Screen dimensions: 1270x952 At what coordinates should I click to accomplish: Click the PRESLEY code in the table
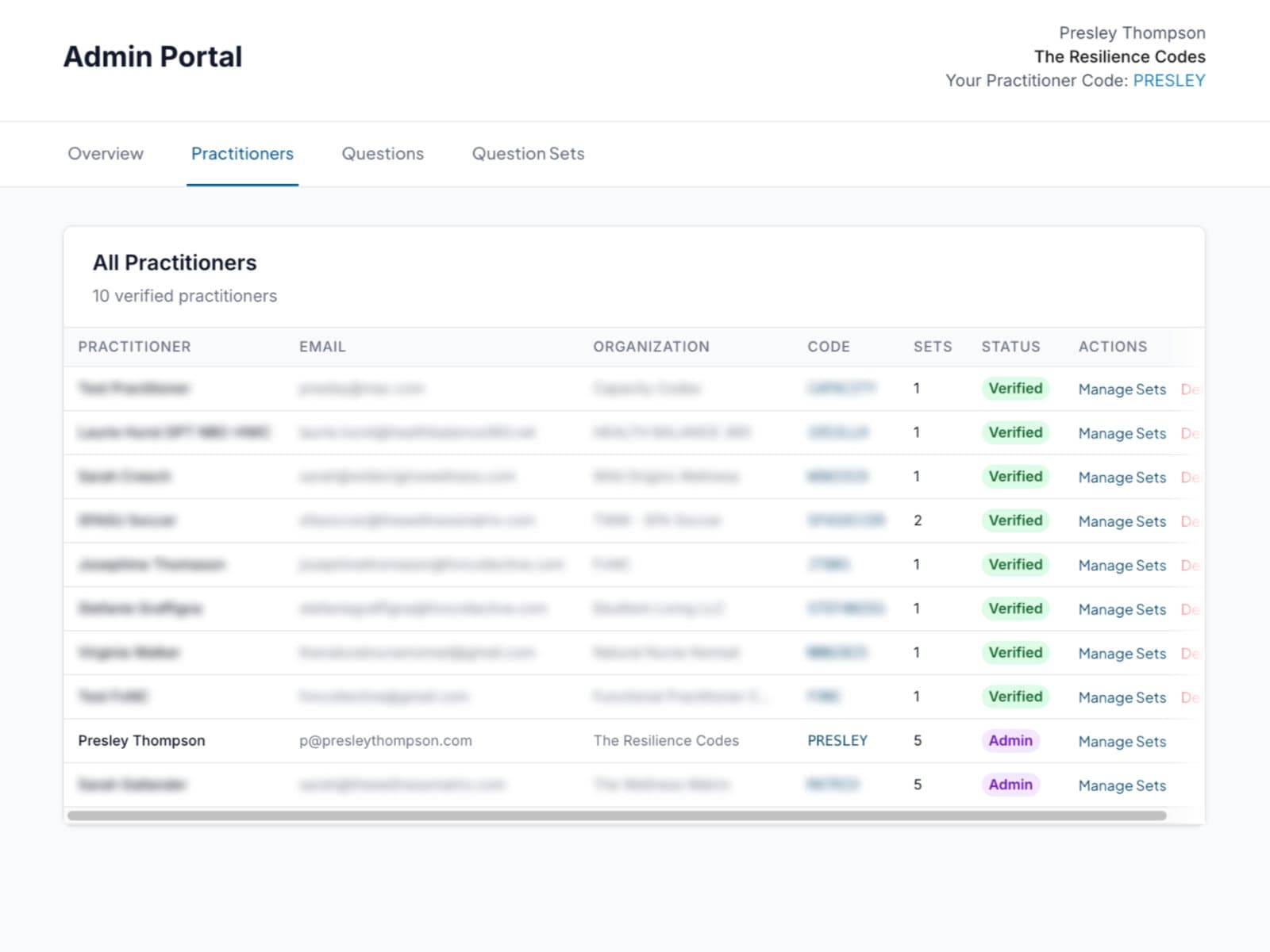pos(837,741)
